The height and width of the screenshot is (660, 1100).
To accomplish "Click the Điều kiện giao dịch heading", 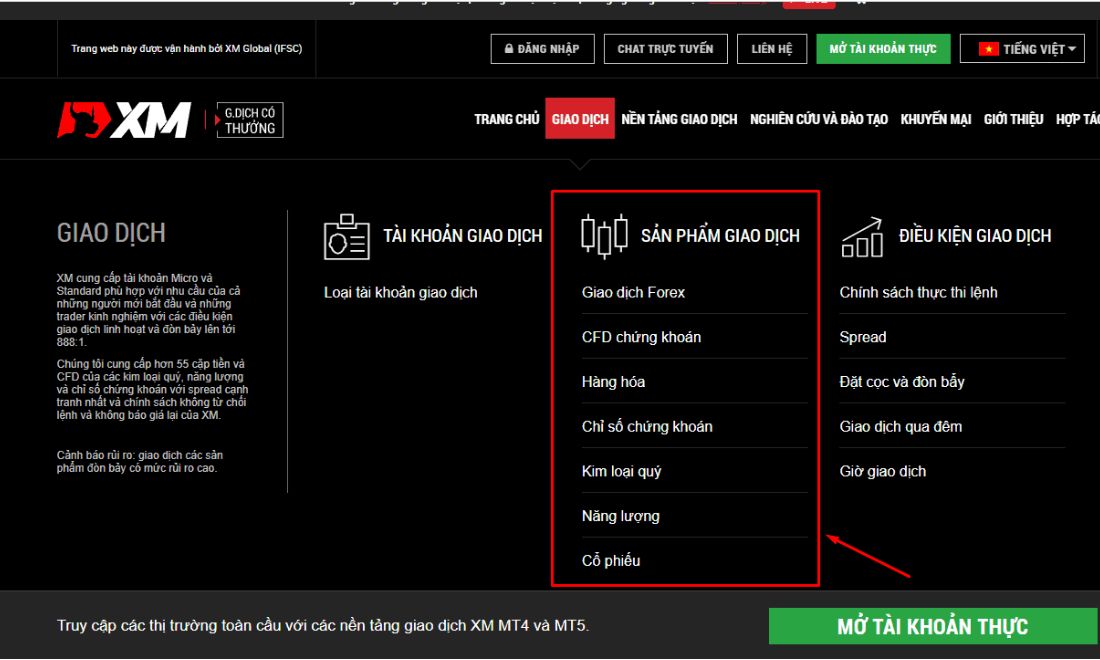I will click(x=975, y=236).
